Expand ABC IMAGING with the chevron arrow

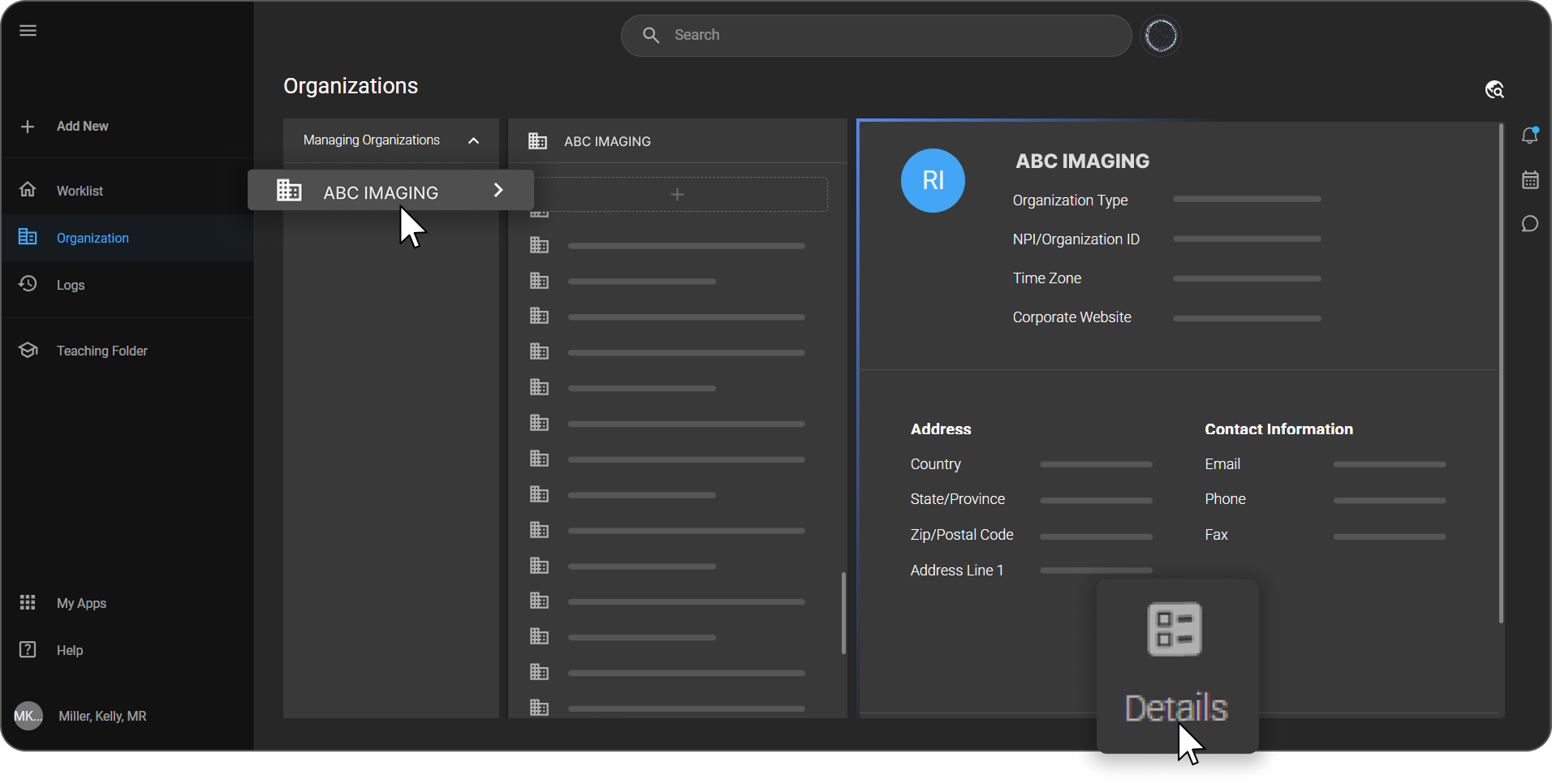coord(498,190)
